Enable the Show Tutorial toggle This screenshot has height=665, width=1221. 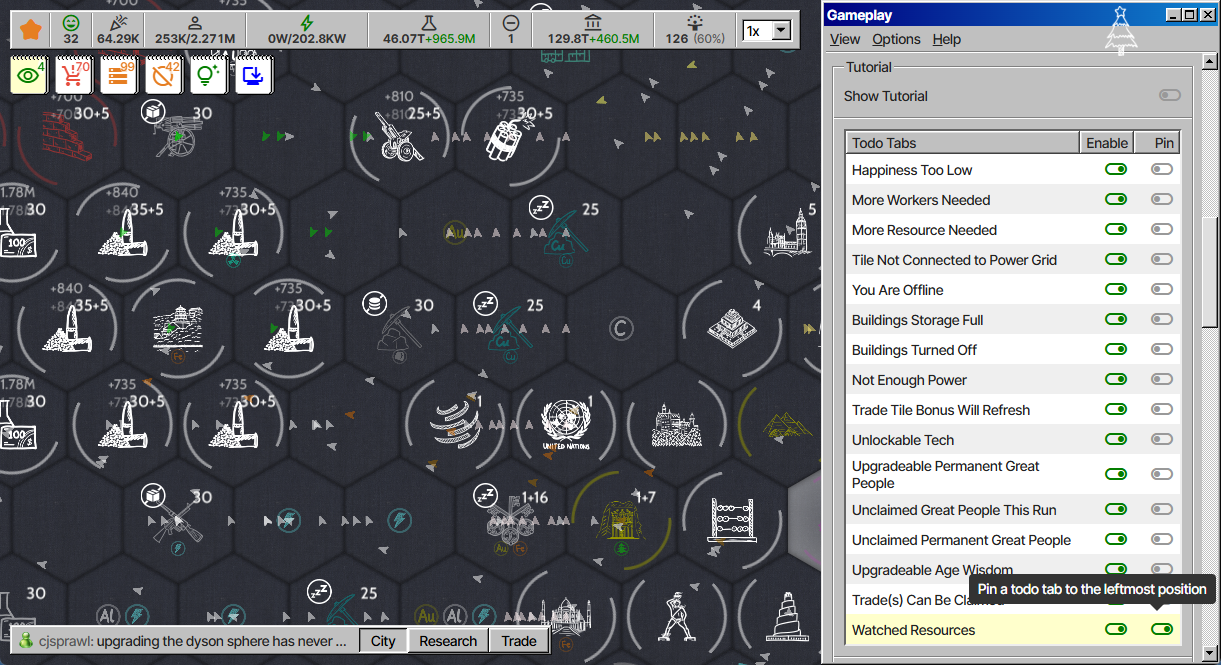[x=1169, y=96]
